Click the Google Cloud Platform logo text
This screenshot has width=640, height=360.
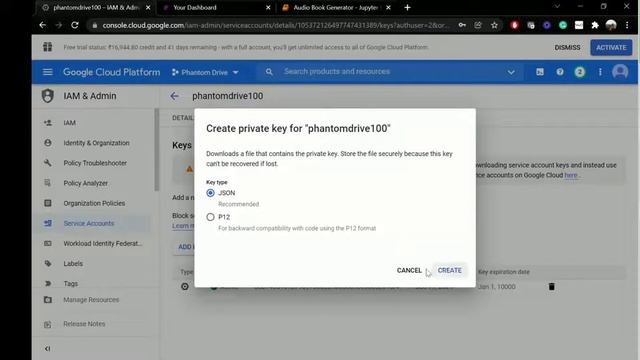click(111, 72)
